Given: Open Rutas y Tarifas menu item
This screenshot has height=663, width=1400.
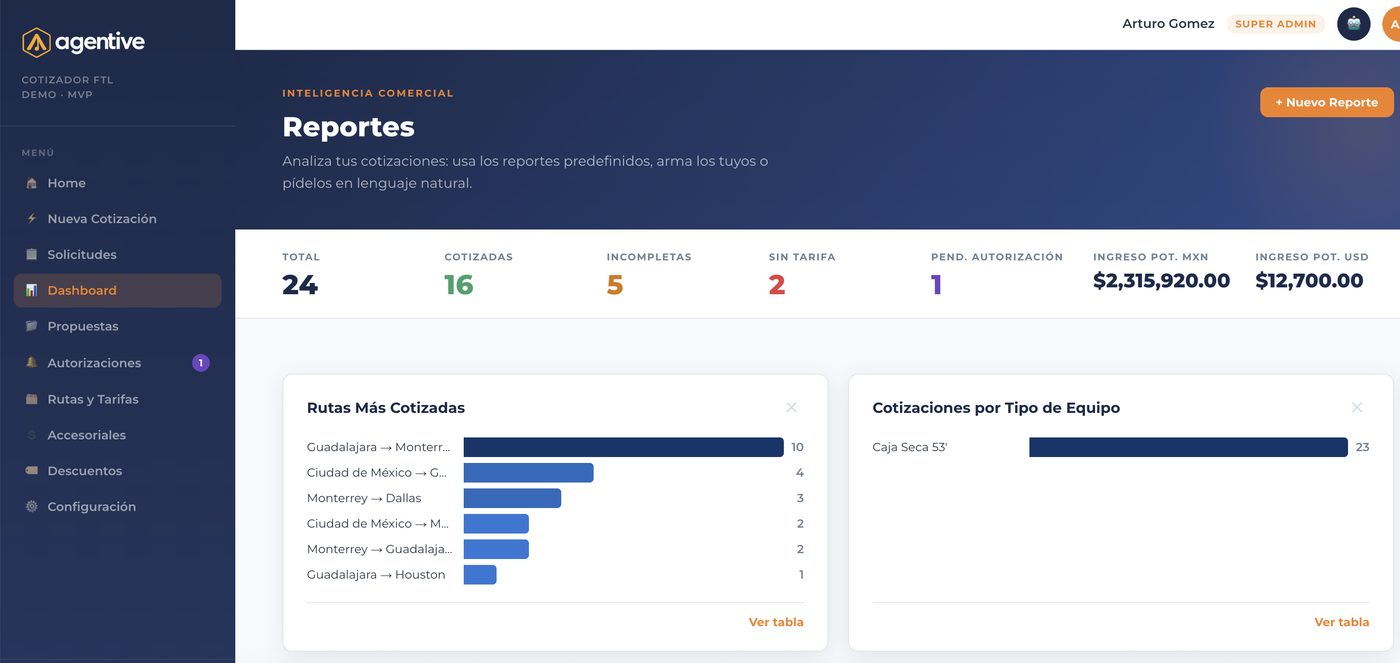Looking at the screenshot, I should [x=118, y=399].
